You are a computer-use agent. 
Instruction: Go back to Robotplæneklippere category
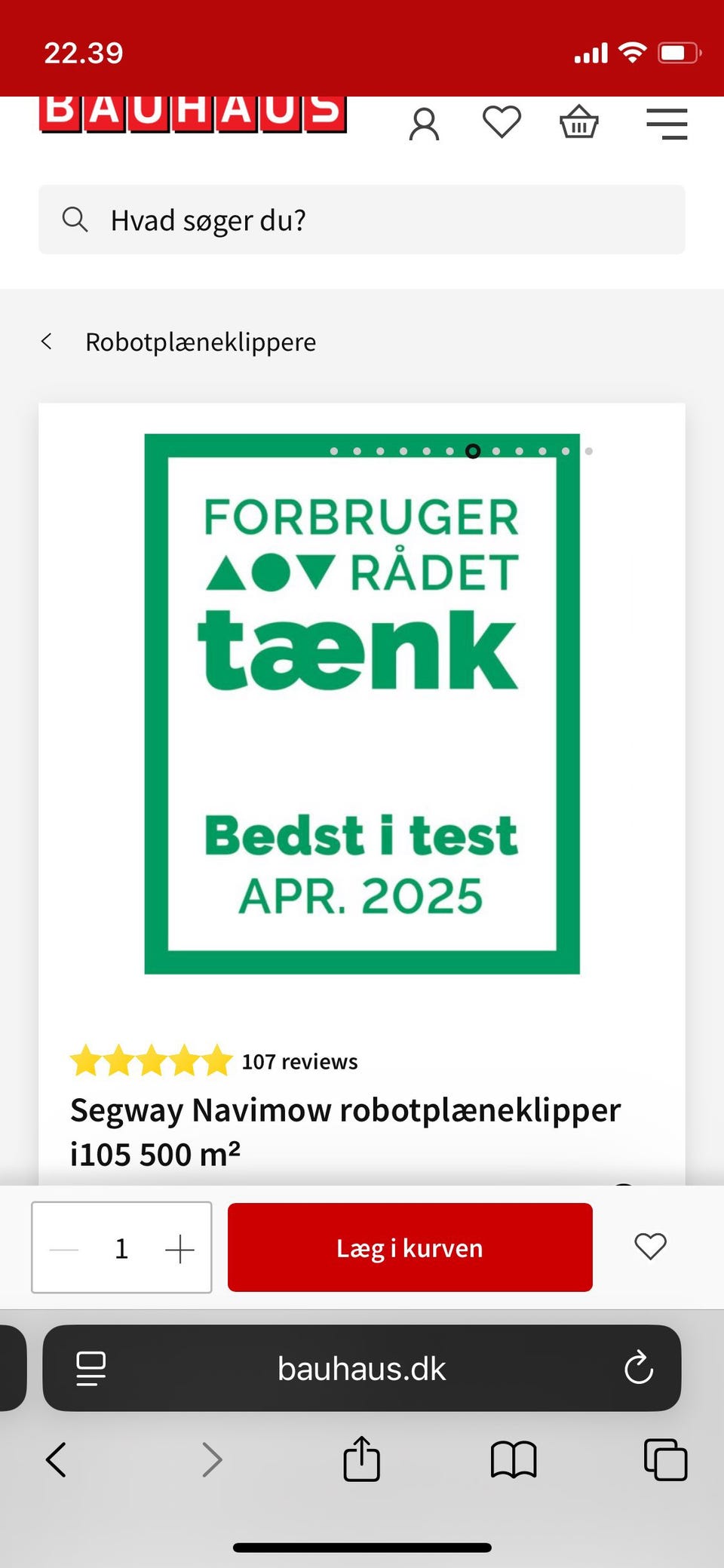178,342
